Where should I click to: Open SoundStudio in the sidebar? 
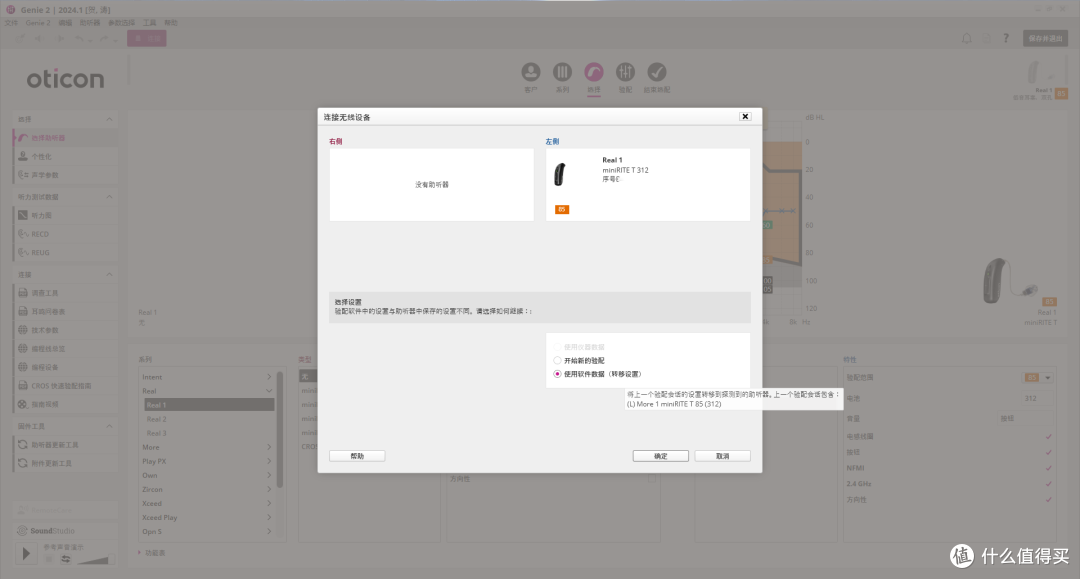click(x=65, y=531)
